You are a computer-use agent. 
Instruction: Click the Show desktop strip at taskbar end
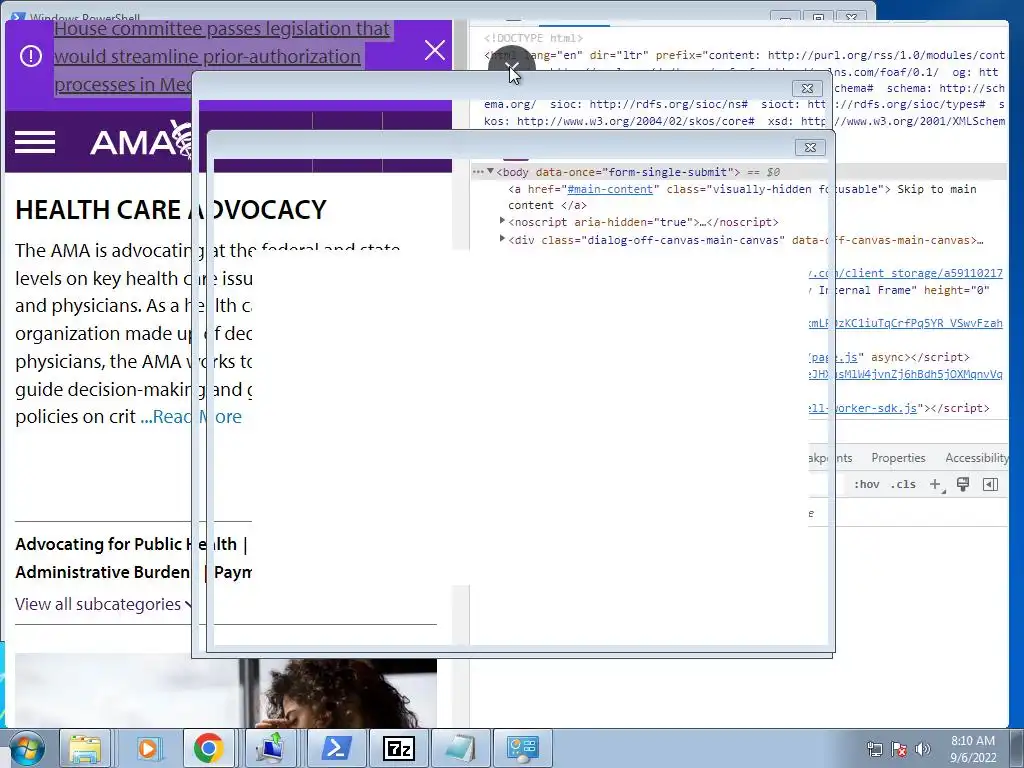point(1017,748)
